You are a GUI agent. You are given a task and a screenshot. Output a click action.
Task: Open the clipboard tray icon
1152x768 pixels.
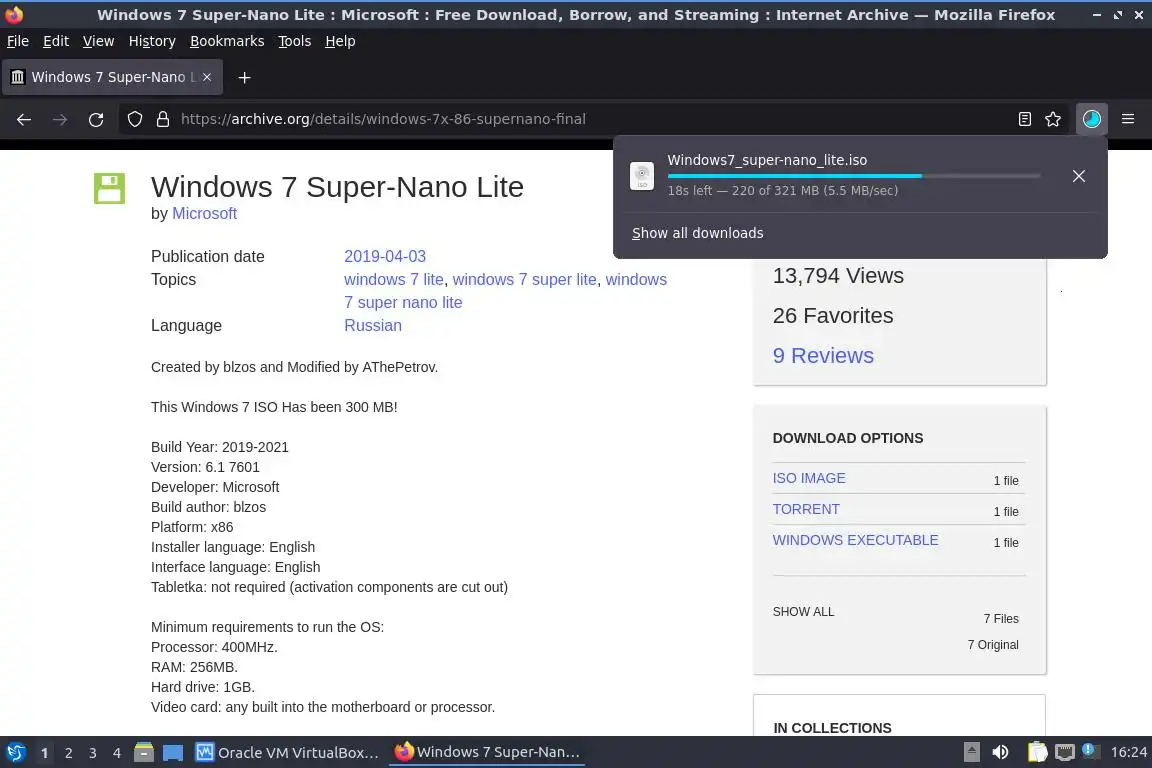pos(1037,752)
